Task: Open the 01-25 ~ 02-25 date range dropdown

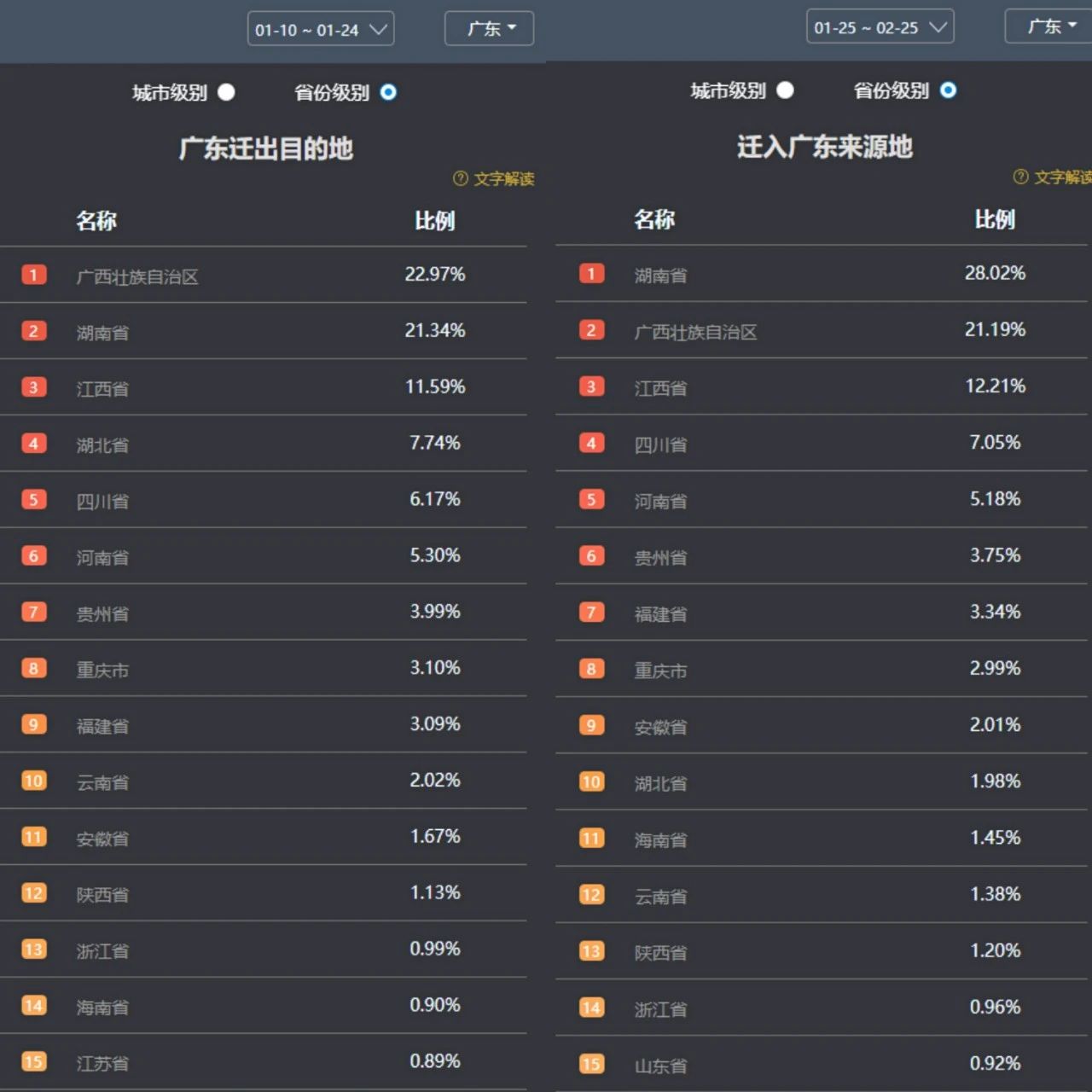Action: click(x=880, y=27)
